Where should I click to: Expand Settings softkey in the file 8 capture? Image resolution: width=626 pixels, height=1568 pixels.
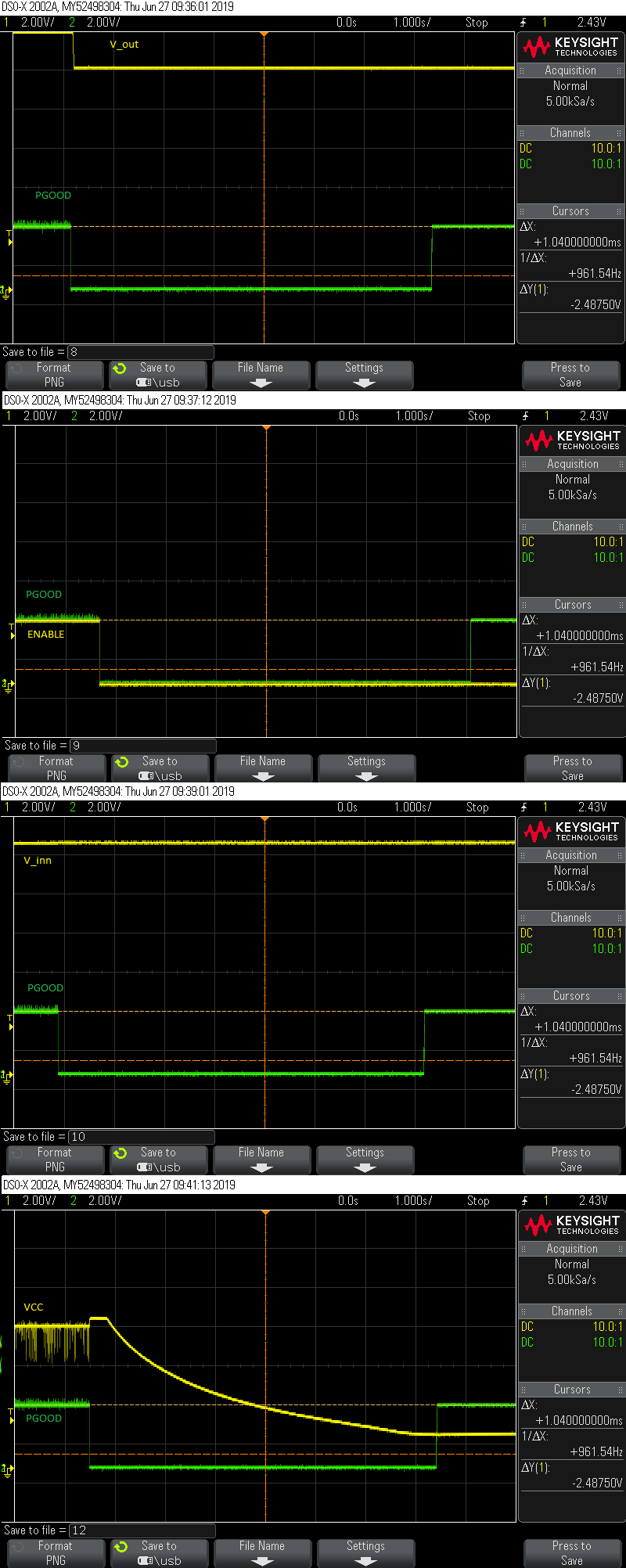(364, 375)
